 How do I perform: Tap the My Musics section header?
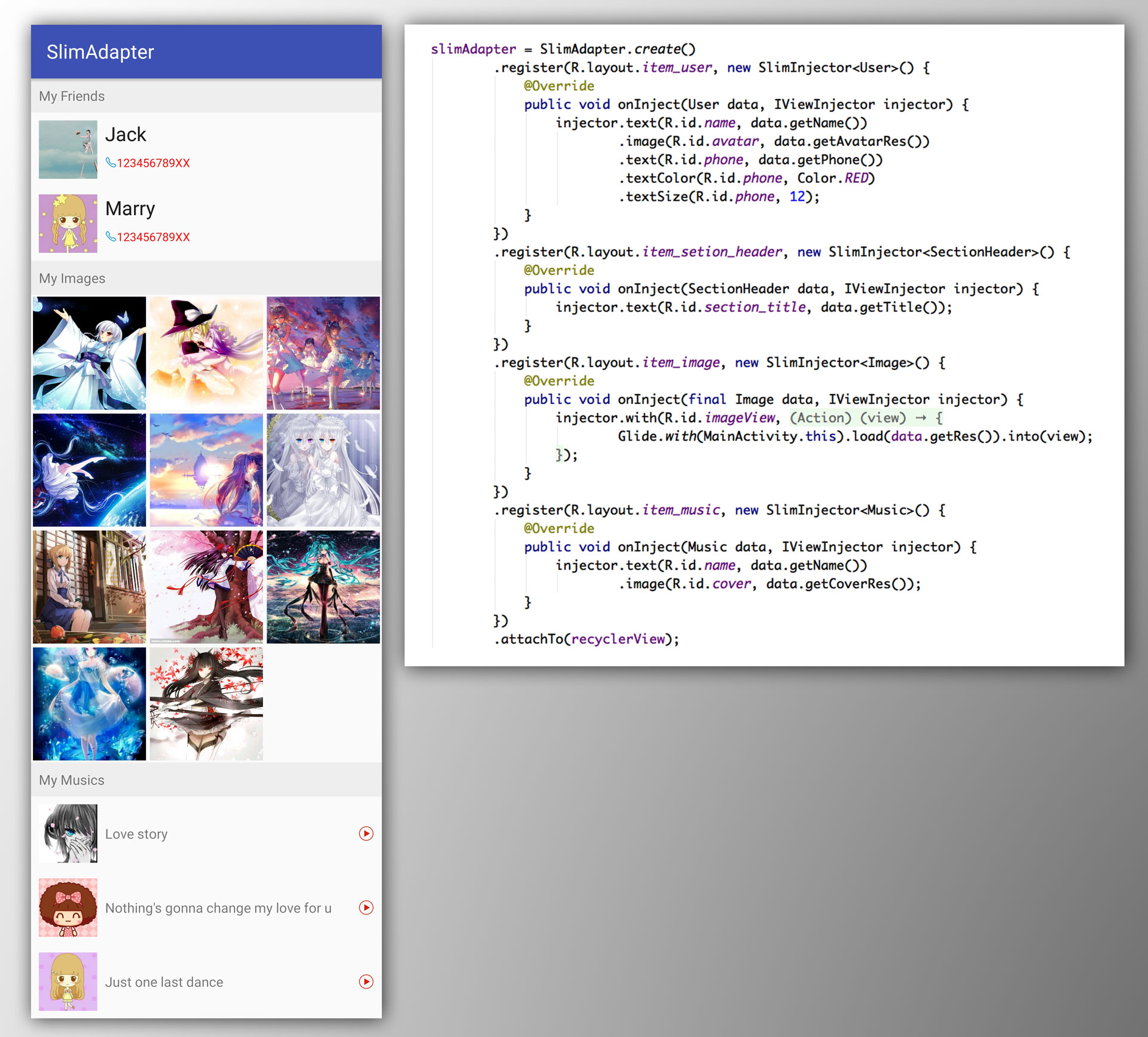pos(72,780)
